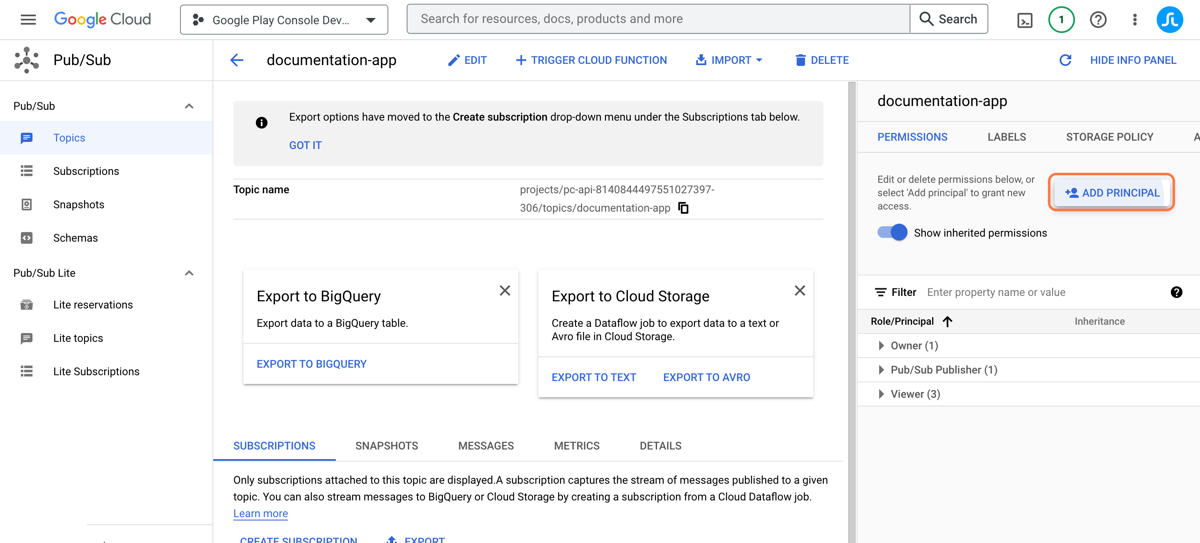1200x543 pixels.
Task: Click GOT IT in the info banner
Action: coord(305,145)
